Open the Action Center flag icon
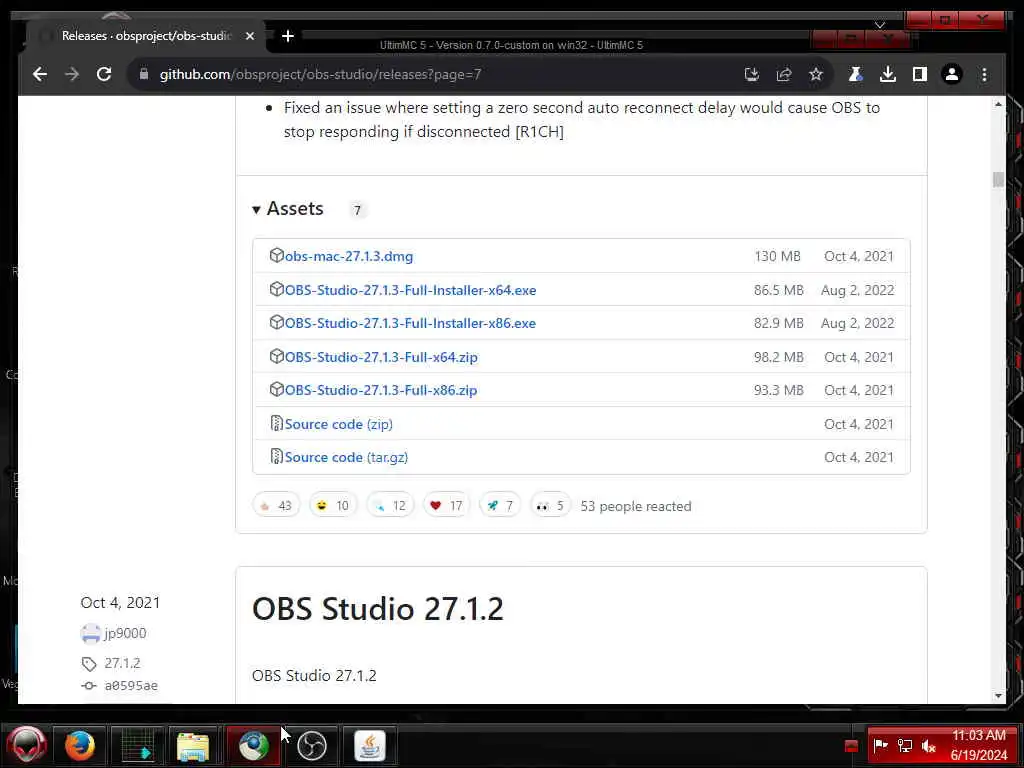The width and height of the screenshot is (1024, 768). (880, 745)
